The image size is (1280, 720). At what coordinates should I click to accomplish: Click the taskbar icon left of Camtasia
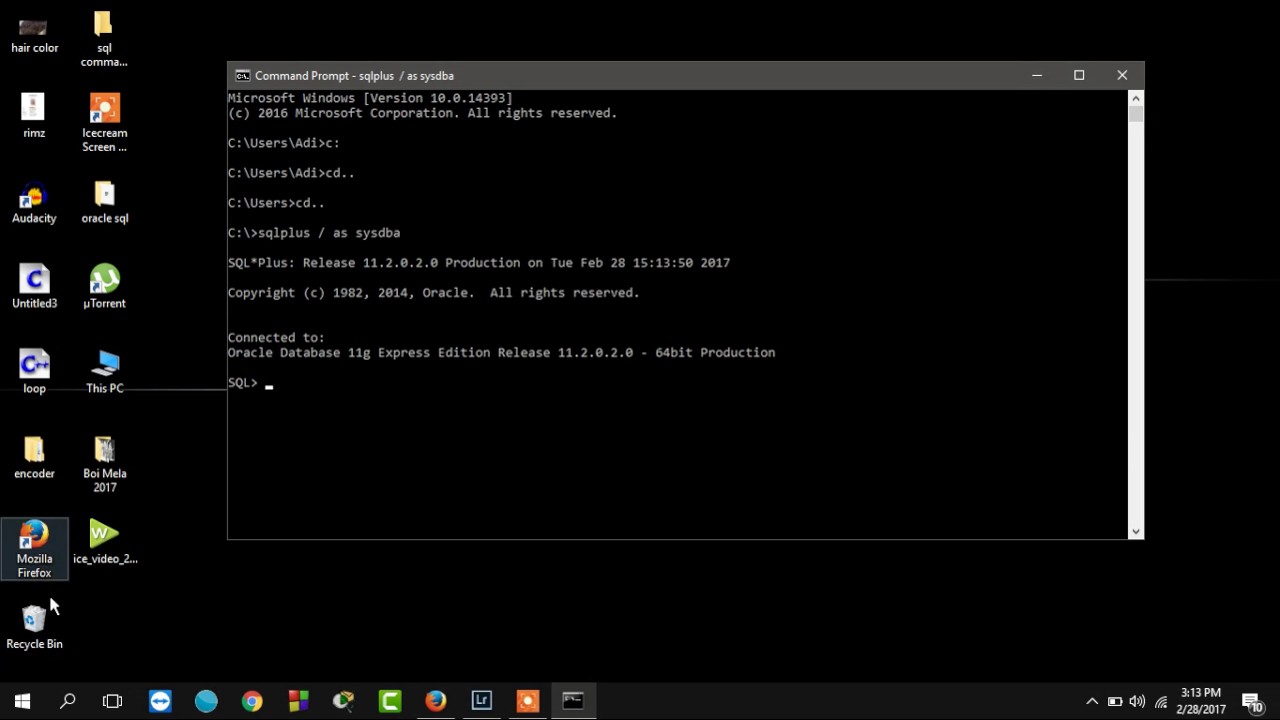coord(344,701)
